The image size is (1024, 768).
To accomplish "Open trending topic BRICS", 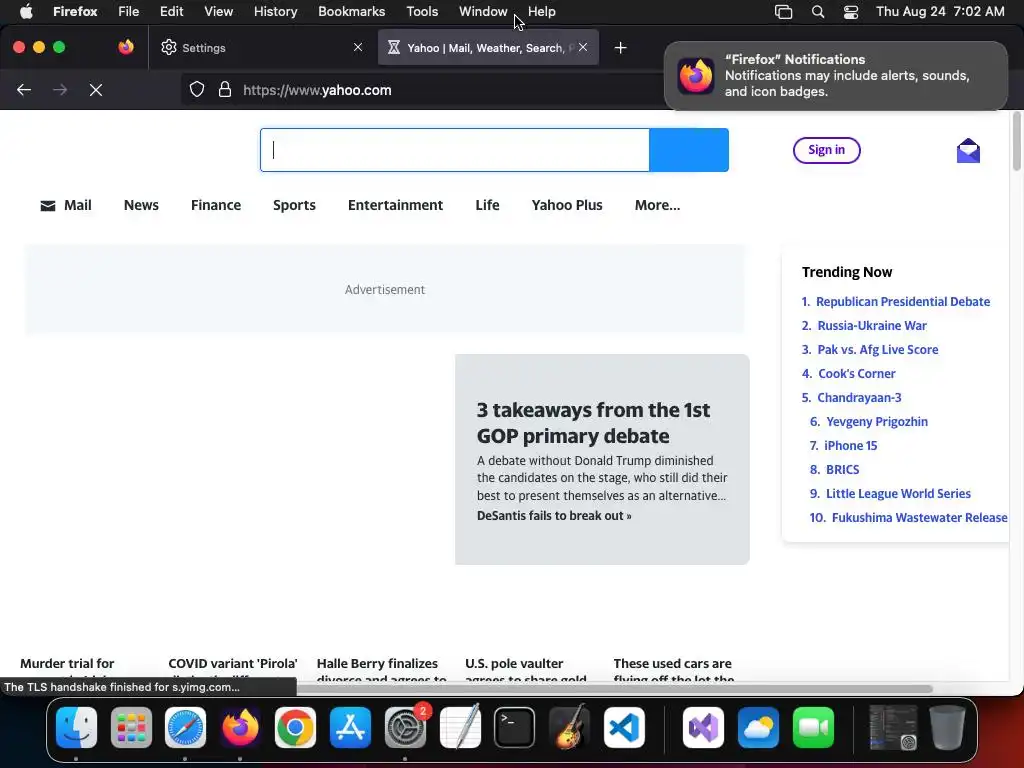I will [x=842, y=470].
